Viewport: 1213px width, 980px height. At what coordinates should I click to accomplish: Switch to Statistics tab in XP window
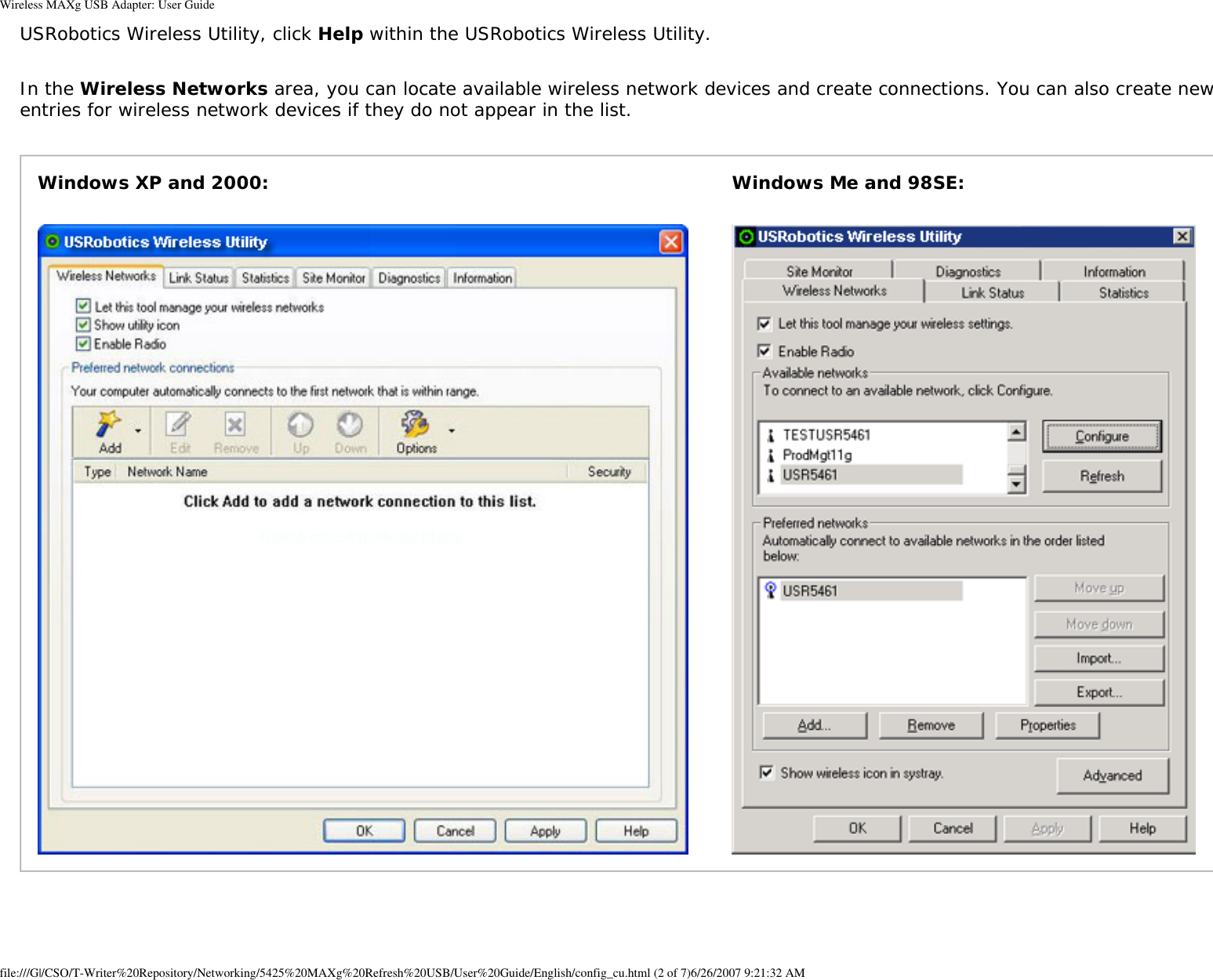[265, 278]
